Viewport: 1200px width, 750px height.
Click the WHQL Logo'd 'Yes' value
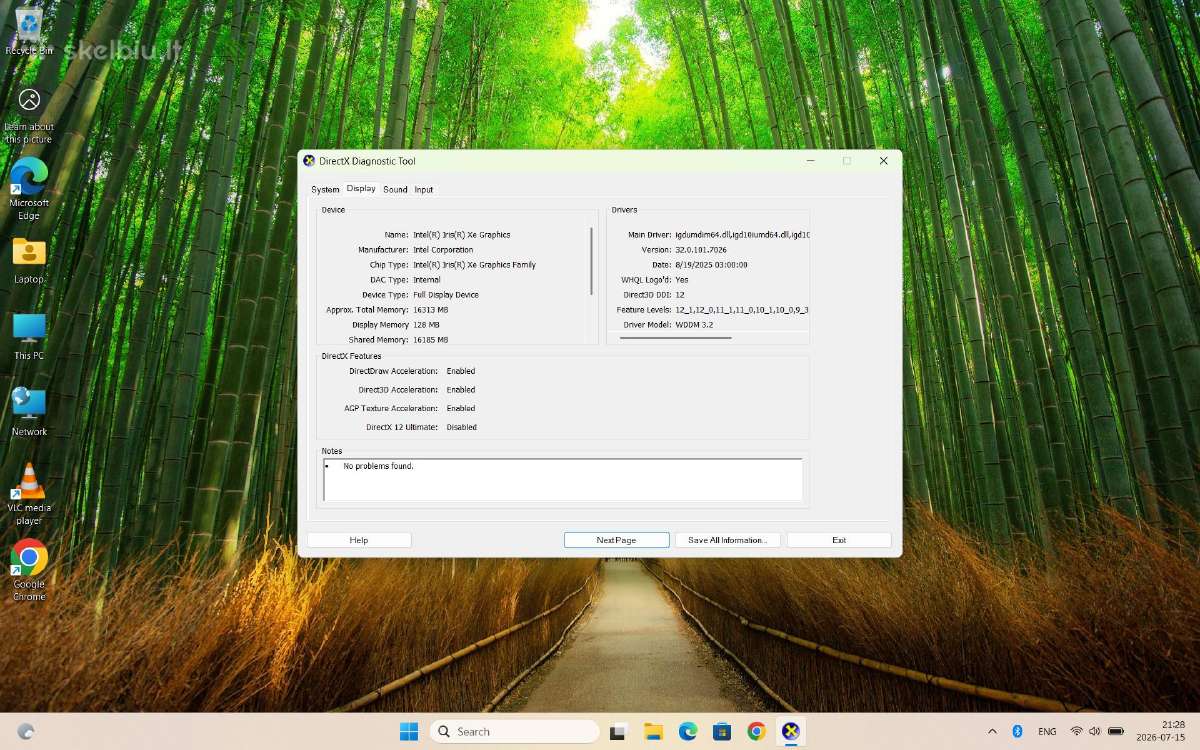[682, 280]
